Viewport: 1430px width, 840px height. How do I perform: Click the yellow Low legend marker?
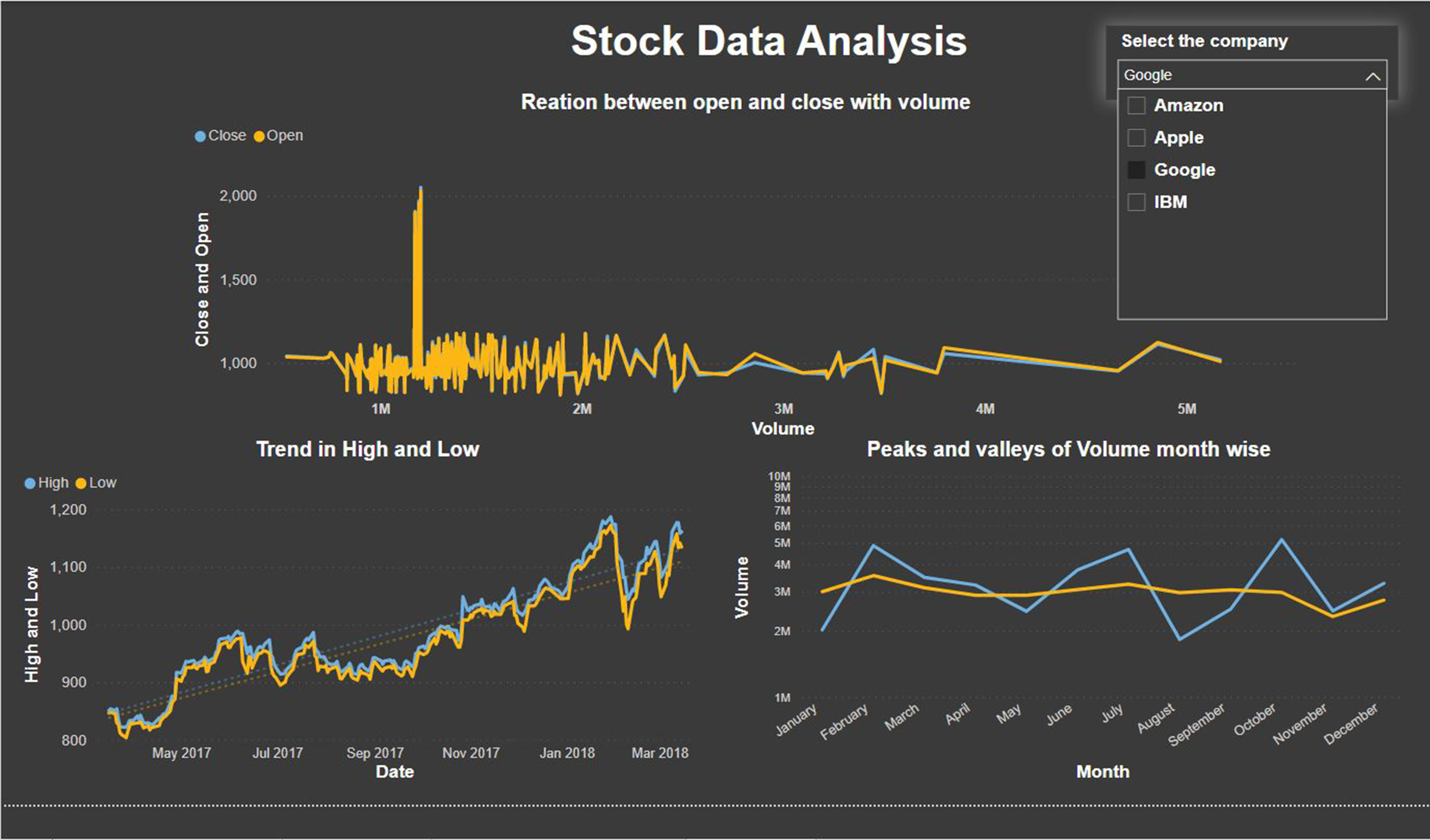(x=81, y=484)
